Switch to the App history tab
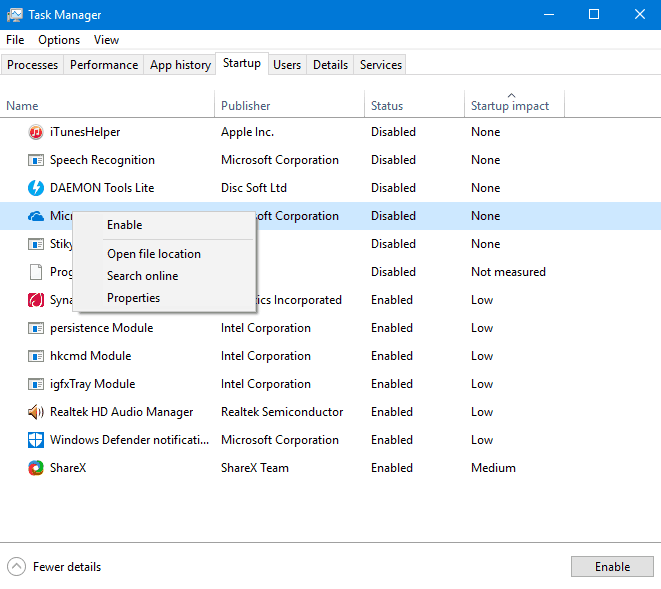The height and width of the screenshot is (589, 661). click(x=180, y=65)
